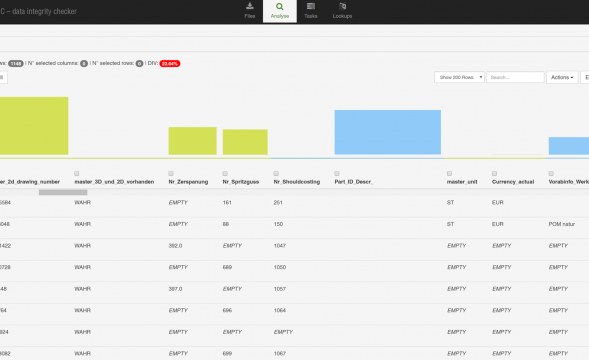Tick the Nr_Zerspanung column checkbox

point(171,173)
